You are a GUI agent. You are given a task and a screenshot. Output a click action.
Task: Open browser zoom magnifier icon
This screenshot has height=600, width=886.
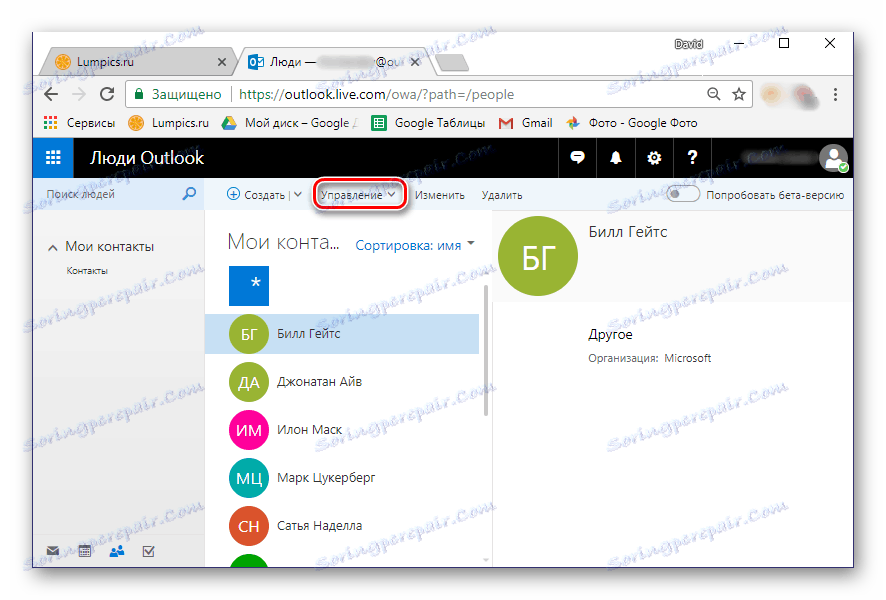point(714,94)
